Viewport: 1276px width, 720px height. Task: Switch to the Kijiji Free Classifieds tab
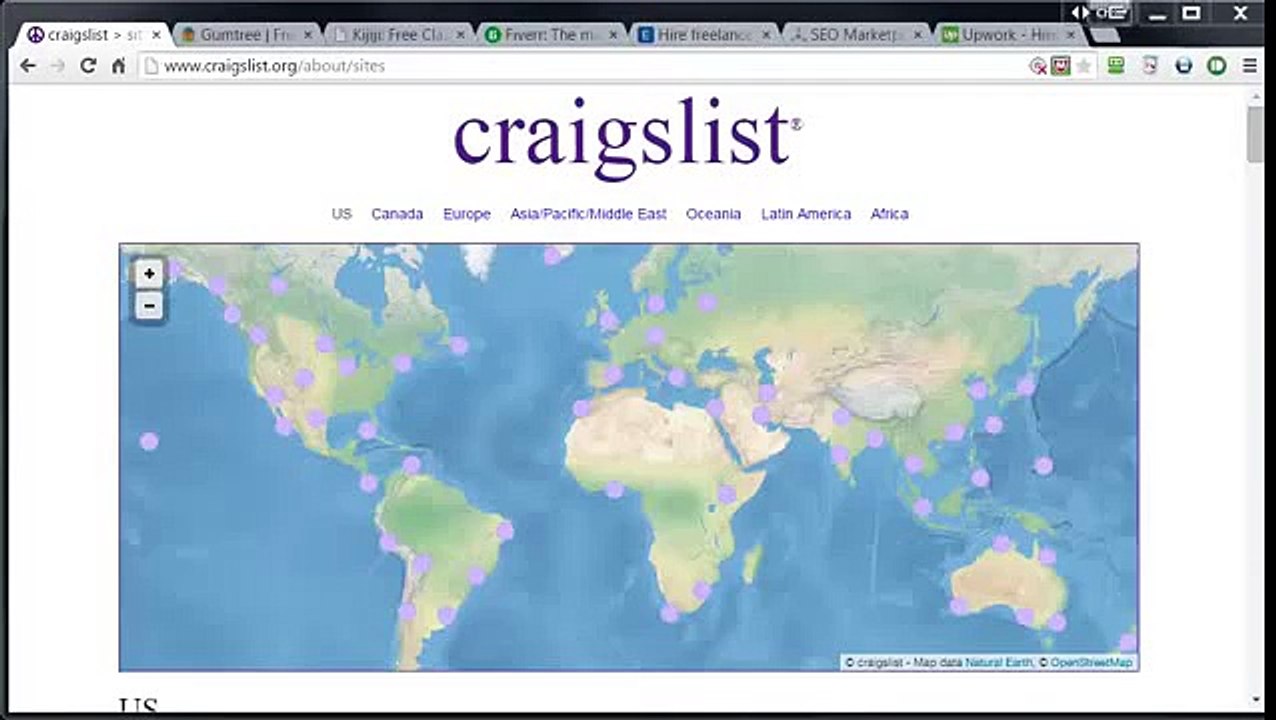pos(399,35)
